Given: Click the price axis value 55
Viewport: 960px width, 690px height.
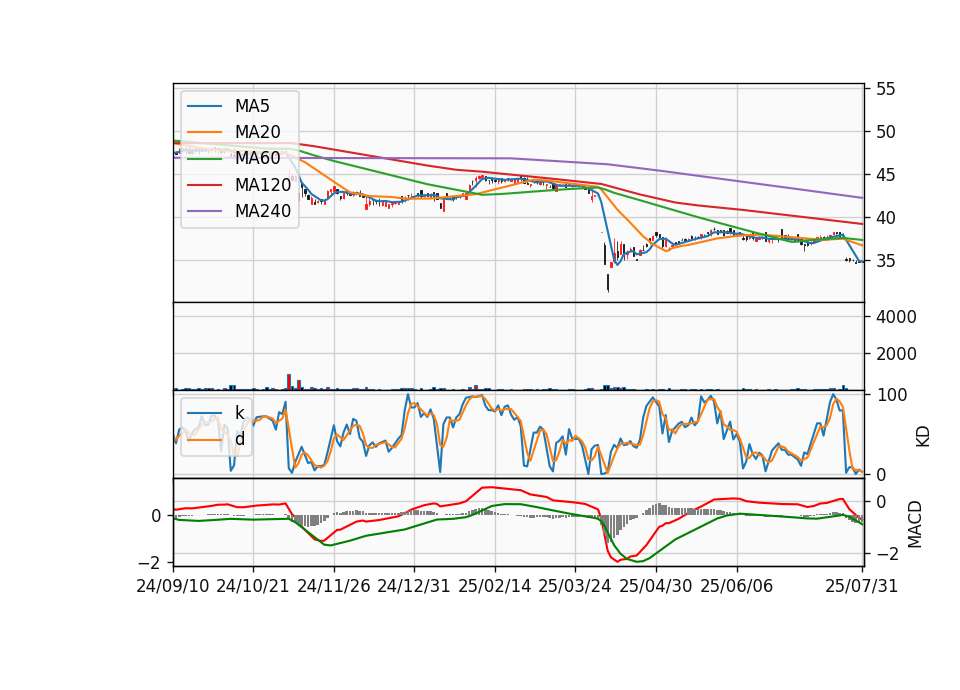Looking at the screenshot, I should [x=885, y=89].
